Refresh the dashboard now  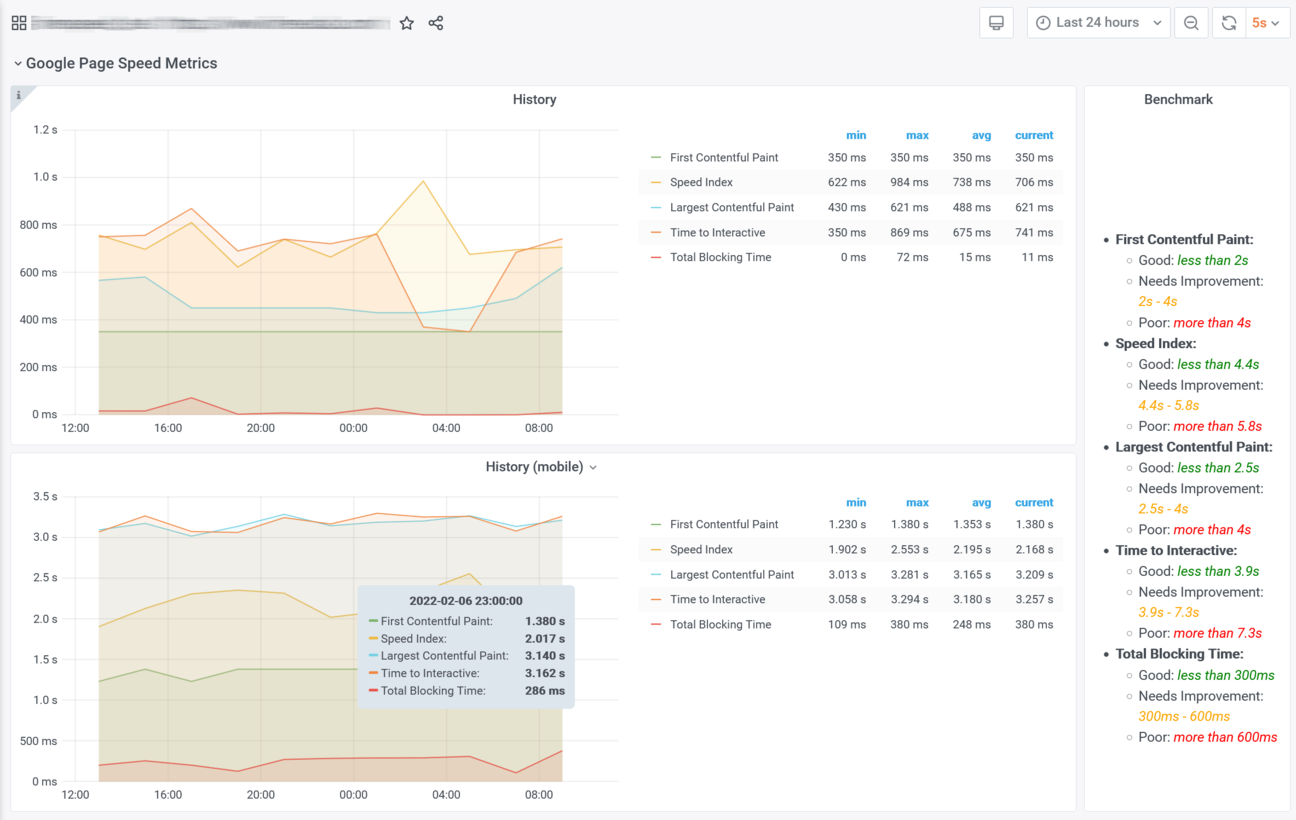point(1229,23)
